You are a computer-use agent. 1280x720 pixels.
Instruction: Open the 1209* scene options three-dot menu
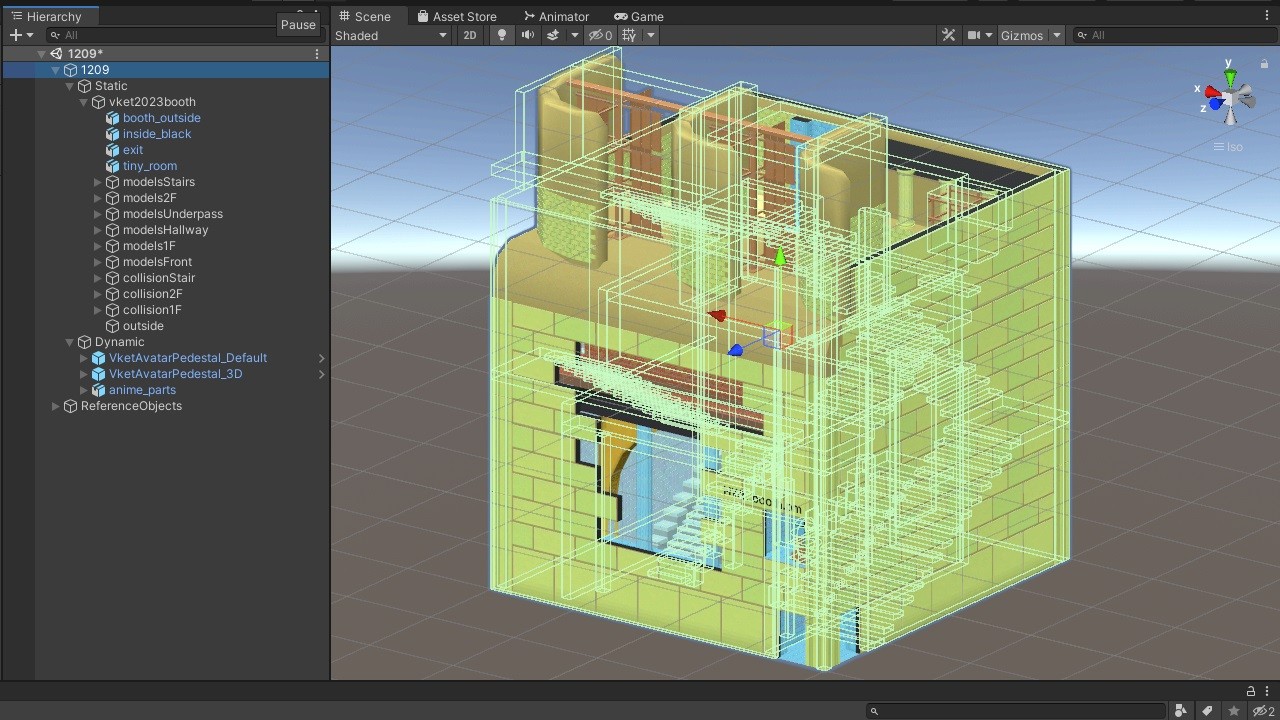(317, 54)
